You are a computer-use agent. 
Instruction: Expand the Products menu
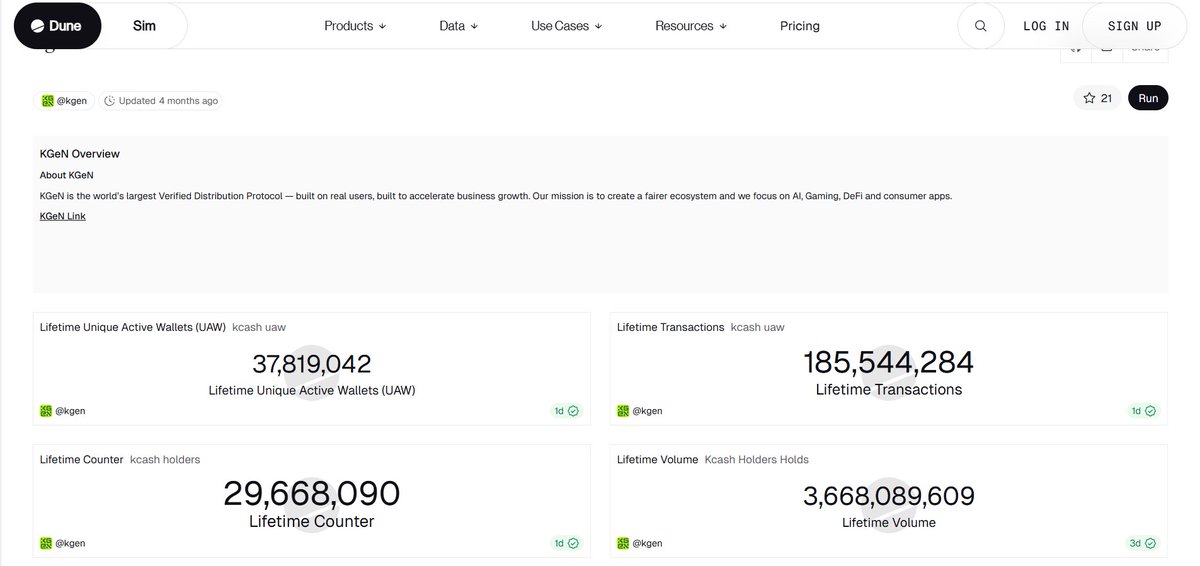pos(355,26)
